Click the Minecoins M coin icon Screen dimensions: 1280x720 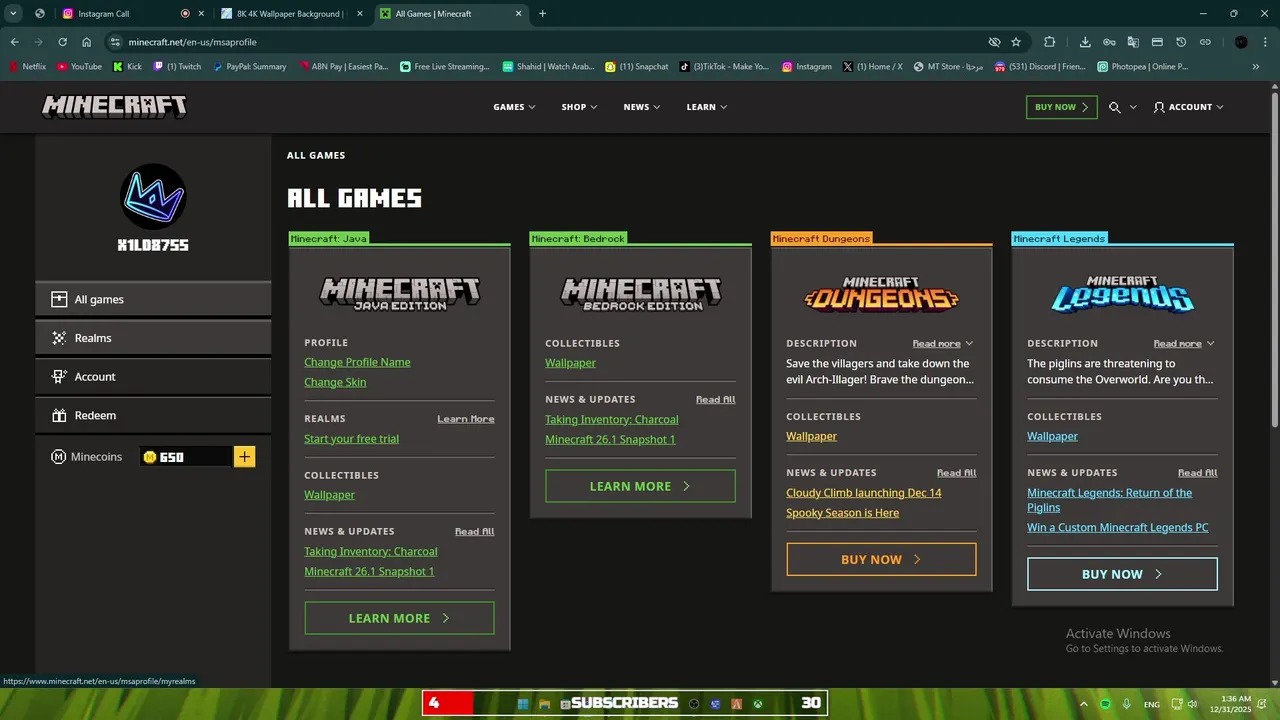pos(59,457)
